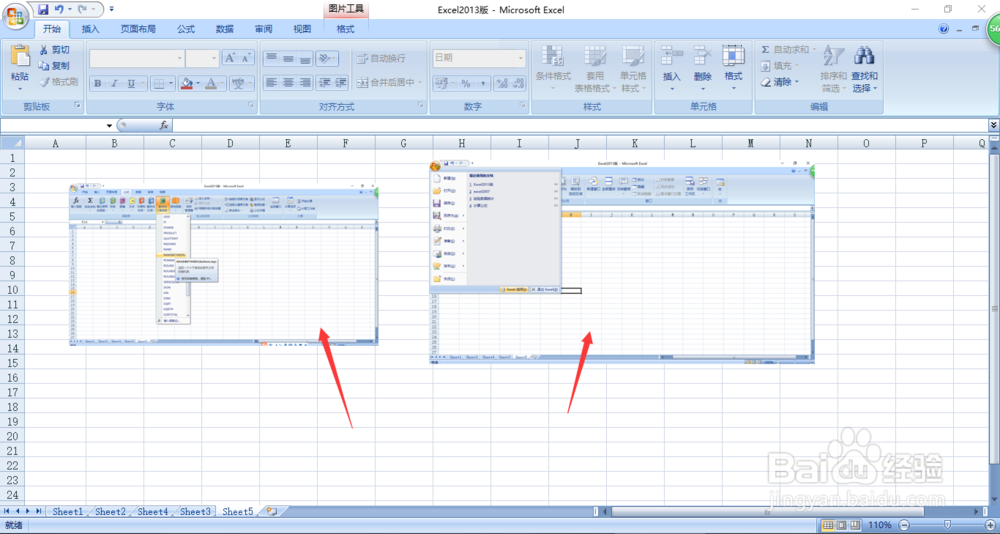Click the Copy (复制) command

point(54,66)
